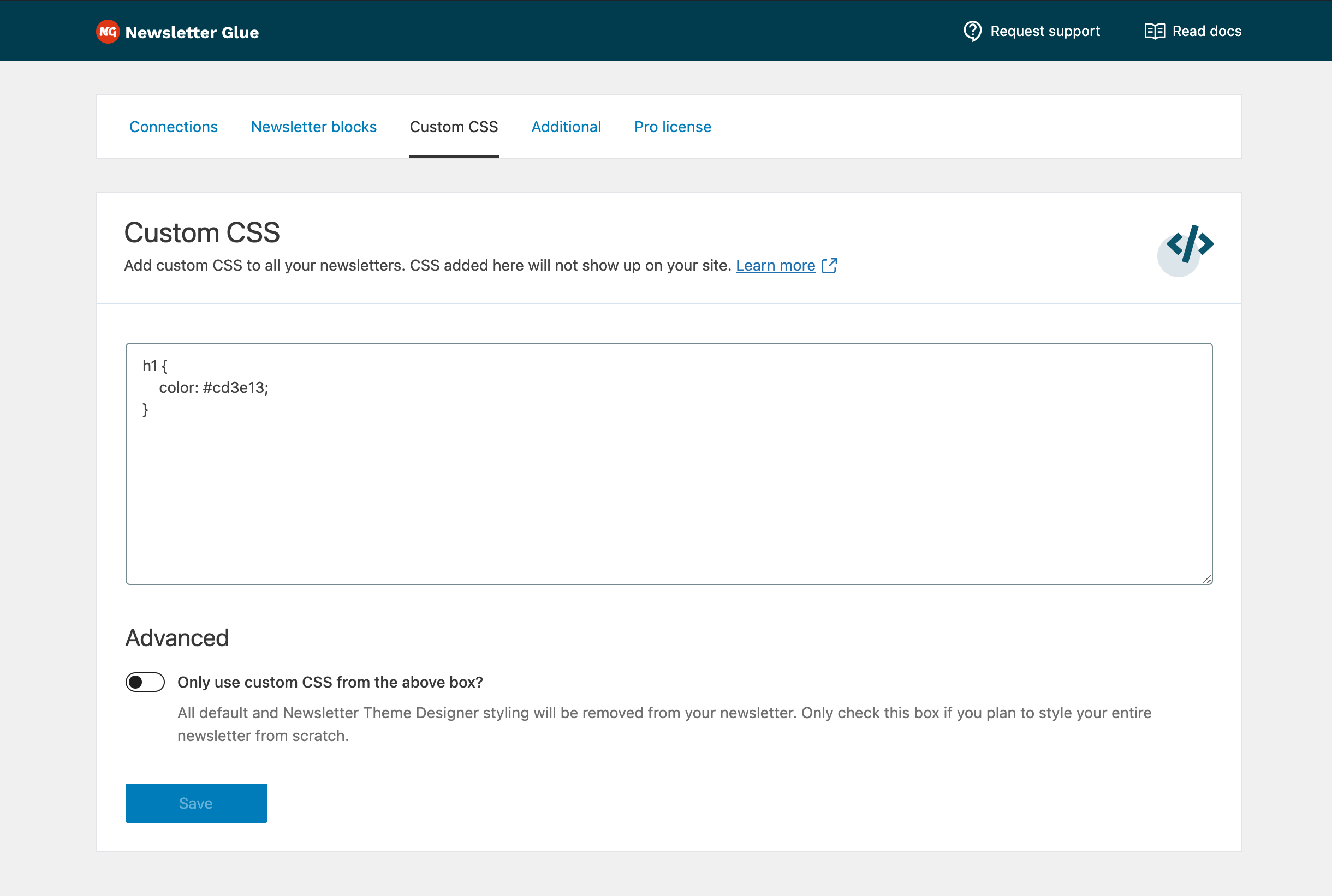Screen dimensions: 1332x896
Task: Click the textarea resize handle corner
Action: point(1206,579)
